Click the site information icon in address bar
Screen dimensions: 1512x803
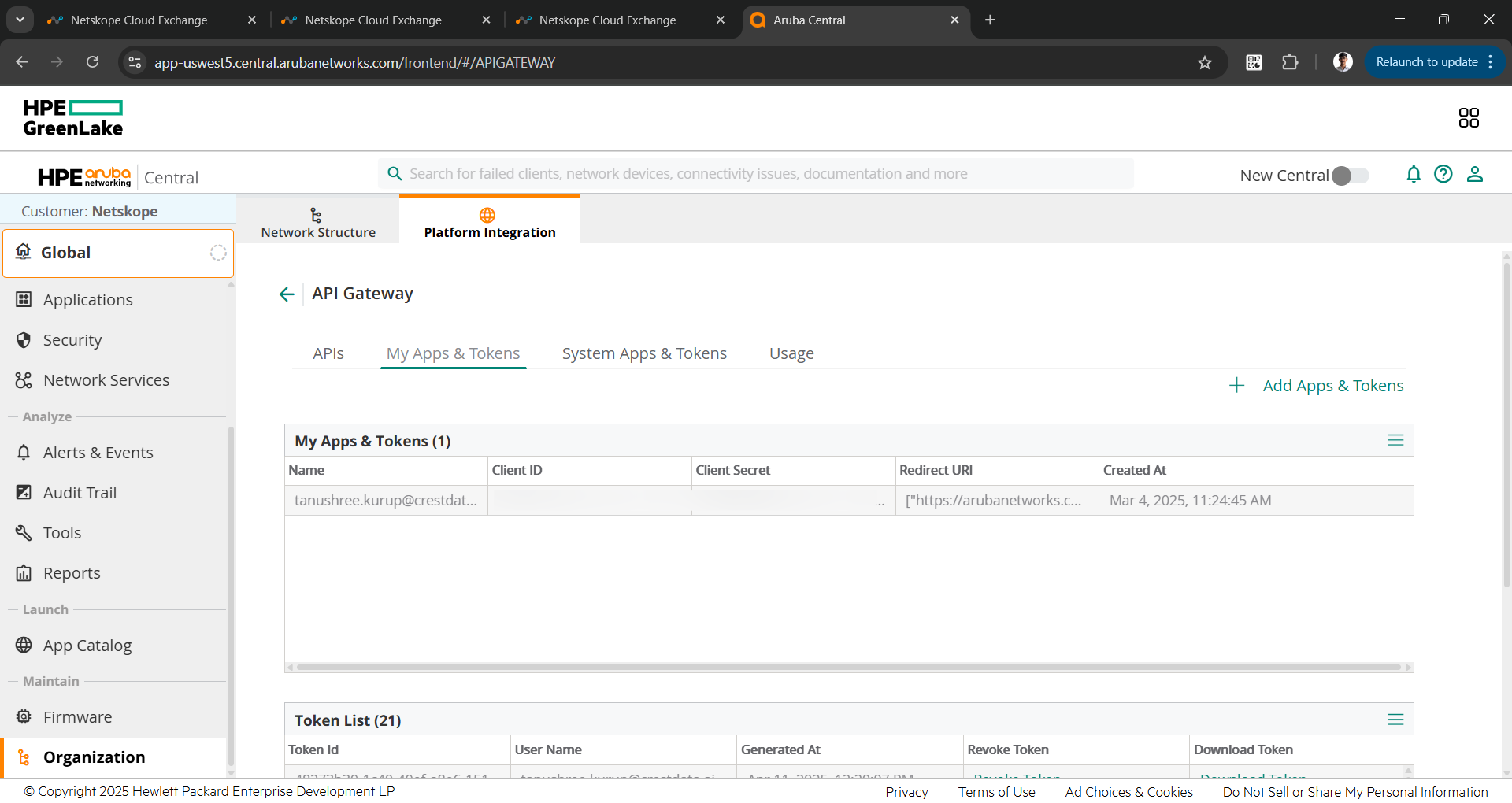pos(135,62)
